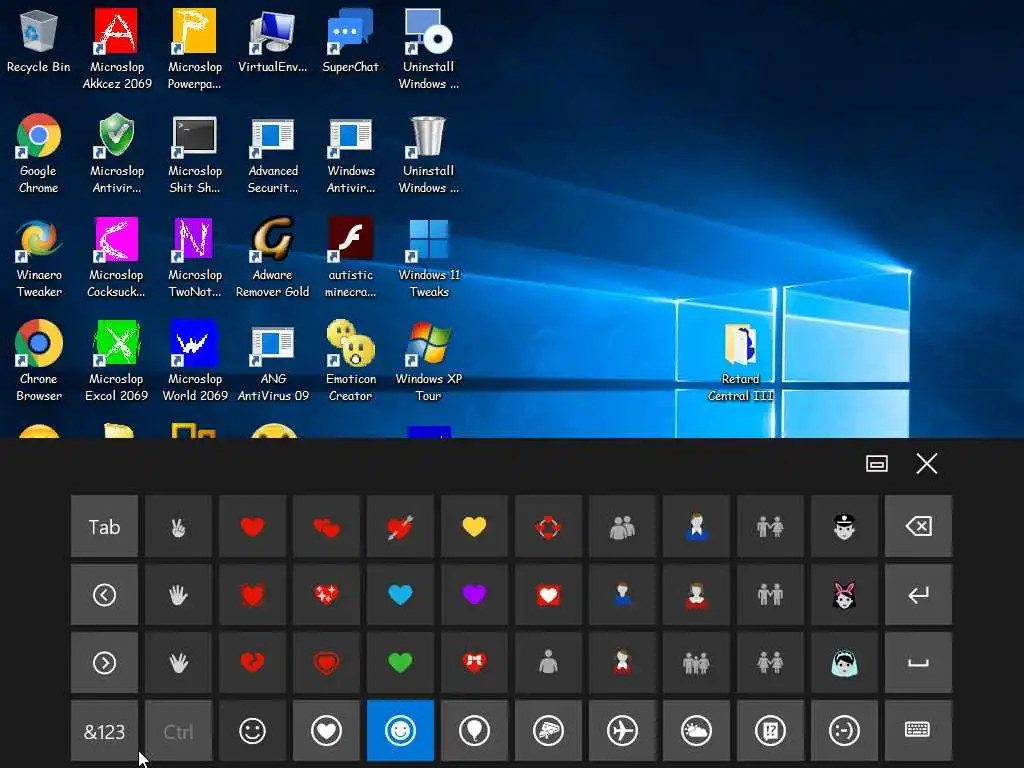Image resolution: width=1024 pixels, height=768 pixels.
Task: Go to next emoji page arrow
Action: [x=104, y=663]
